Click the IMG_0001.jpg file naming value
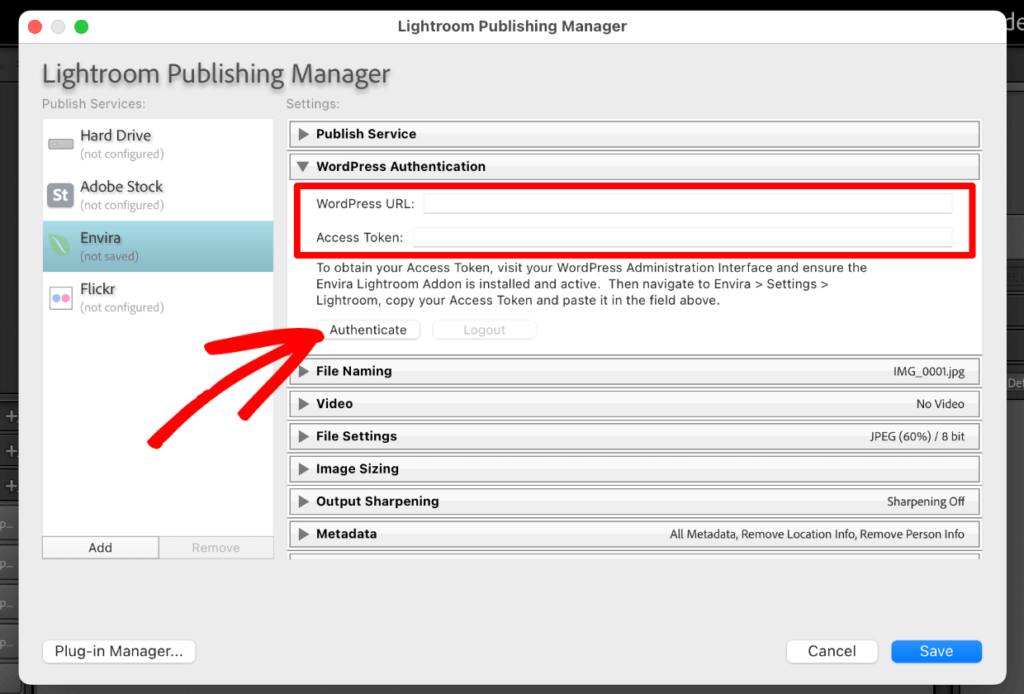This screenshot has width=1024, height=694. 929,371
